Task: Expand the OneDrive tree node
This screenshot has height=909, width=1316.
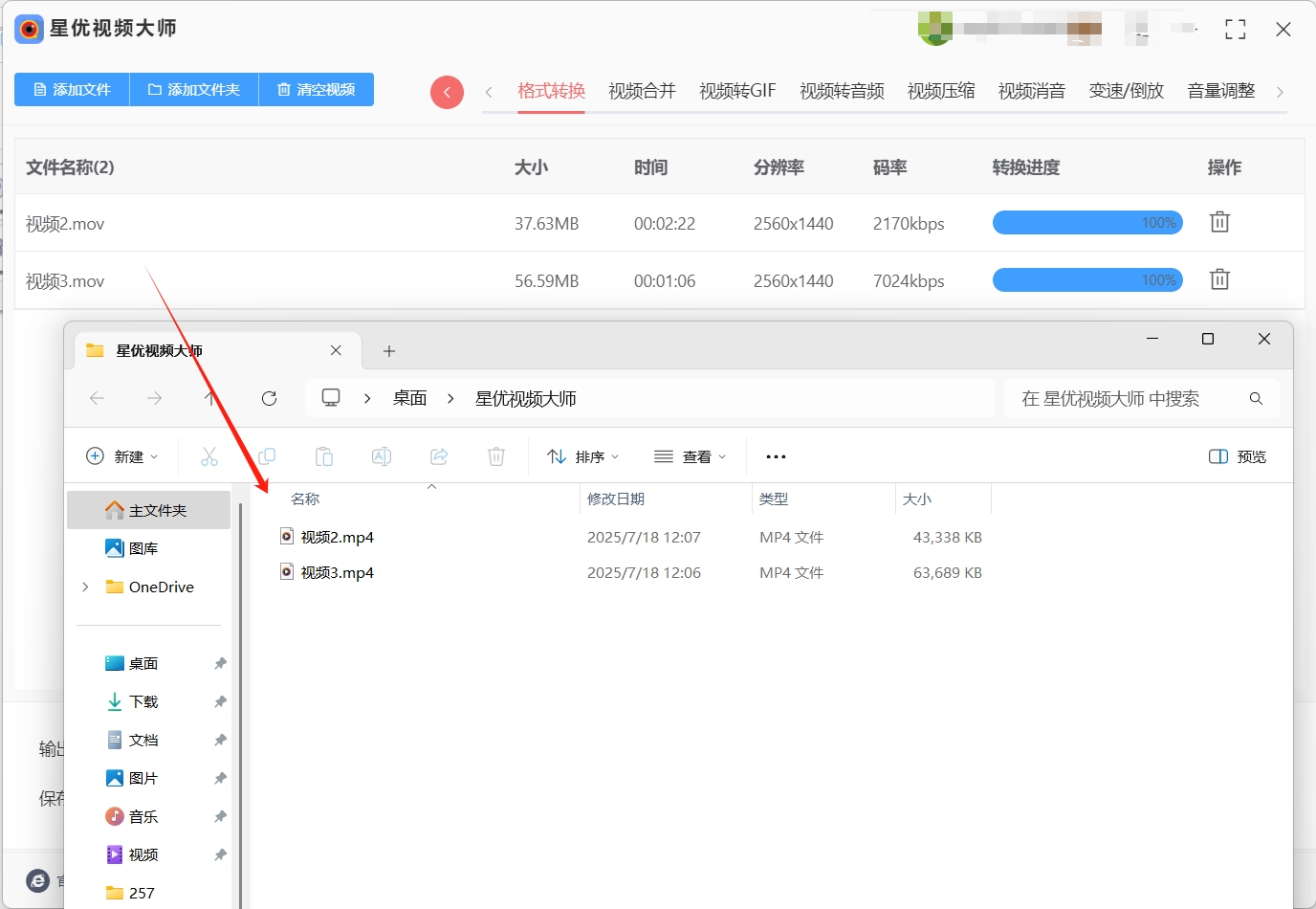Action: tap(85, 587)
